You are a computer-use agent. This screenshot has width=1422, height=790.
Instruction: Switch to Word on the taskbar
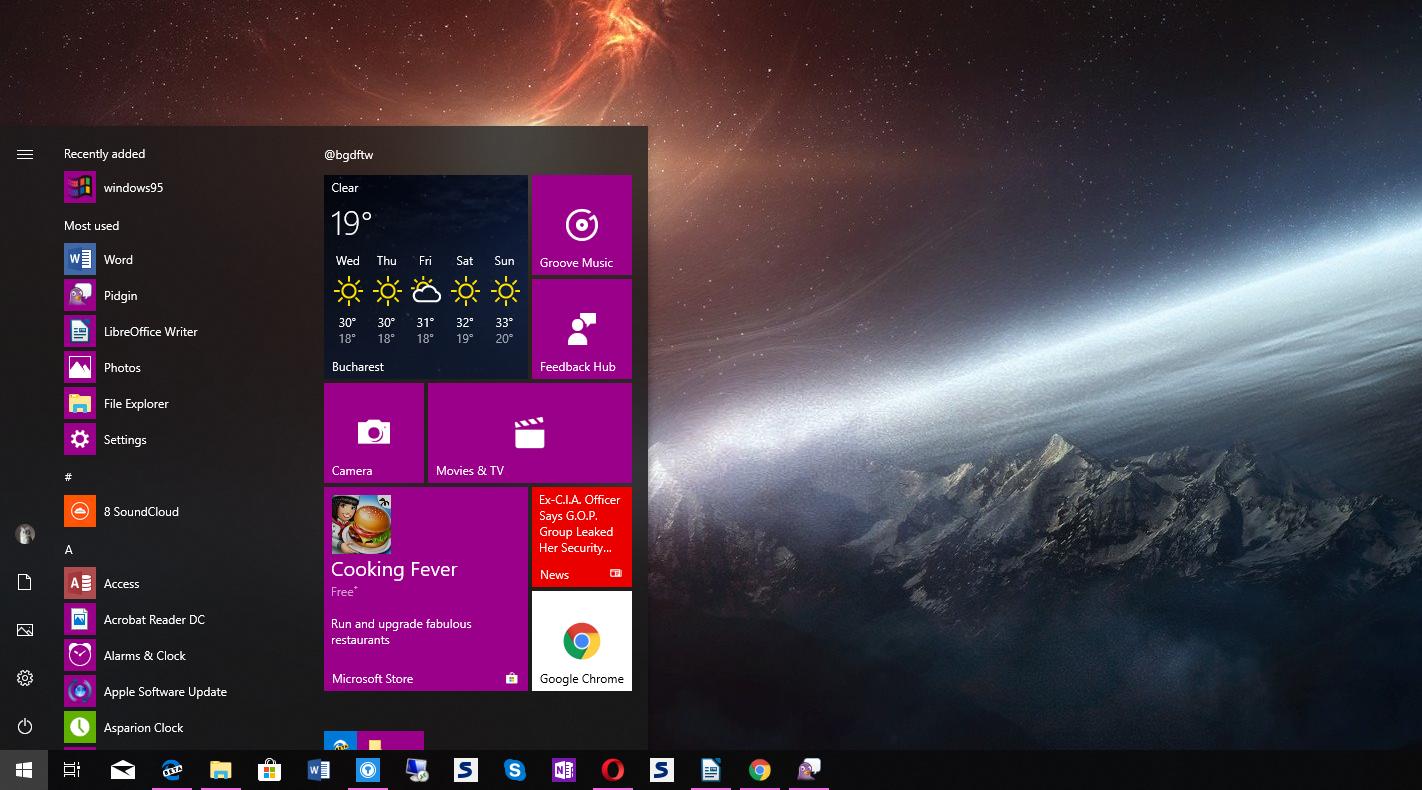click(x=319, y=770)
